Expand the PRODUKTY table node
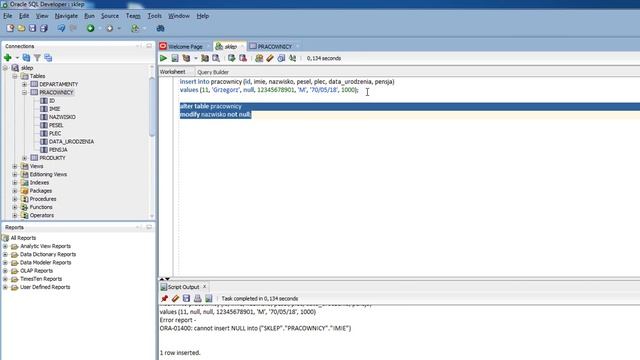This screenshot has width=640, height=360. pyautogui.click(x=24, y=158)
